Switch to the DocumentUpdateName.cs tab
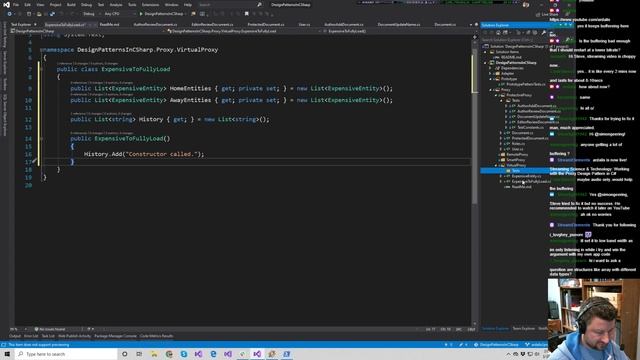Viewport: 640px width, 360px height. click(398, 24)
